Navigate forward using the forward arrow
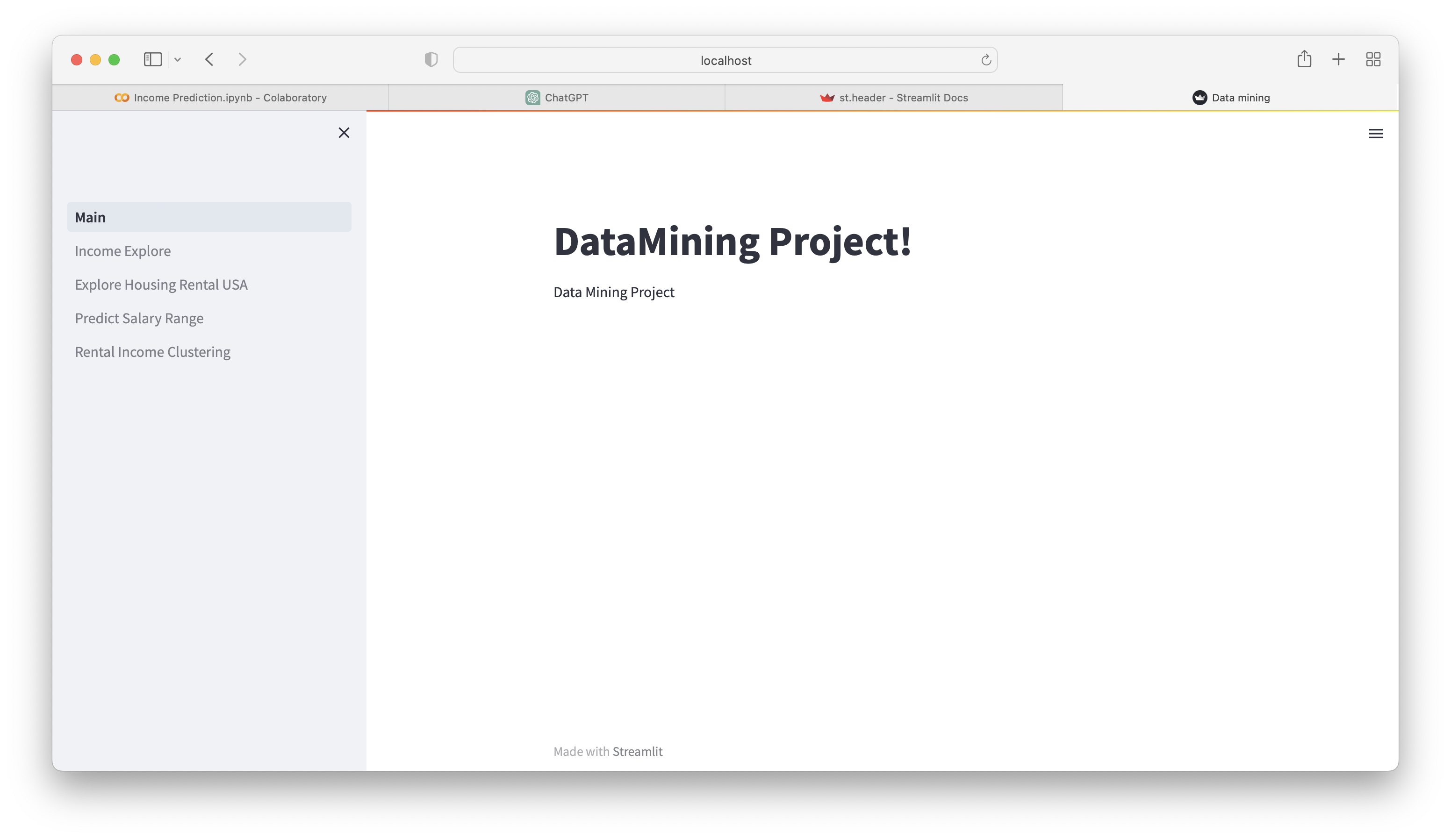The height and width of the screenshot is (840, 1451). pos(242,59)
